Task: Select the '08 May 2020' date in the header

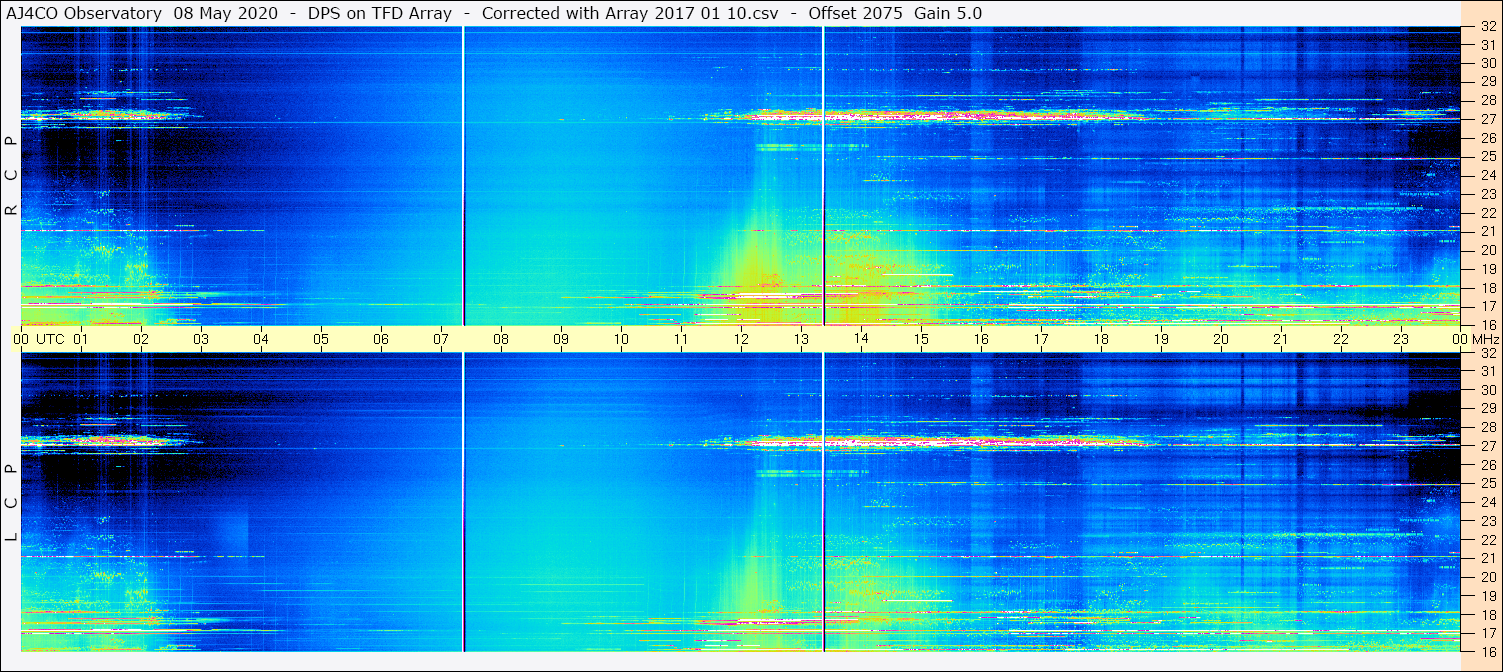Action: pos(225,13)
